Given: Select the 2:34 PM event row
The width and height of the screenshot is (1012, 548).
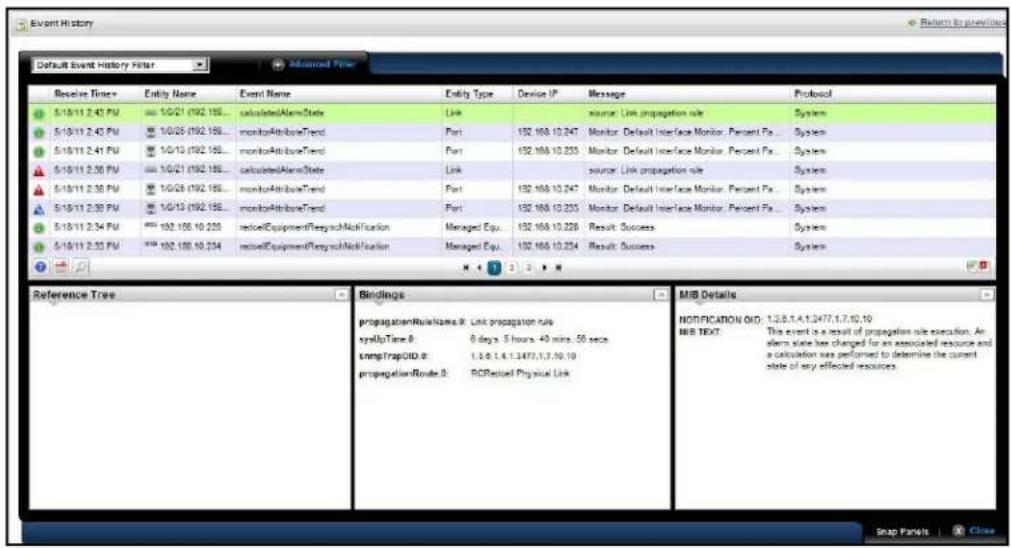Looking at the screenshot, I should point(512,228).
